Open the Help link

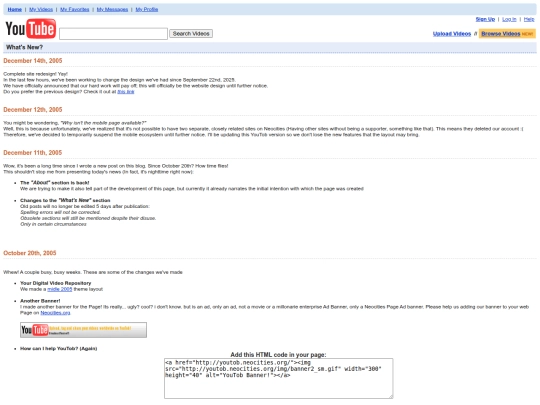click(529, 19)
